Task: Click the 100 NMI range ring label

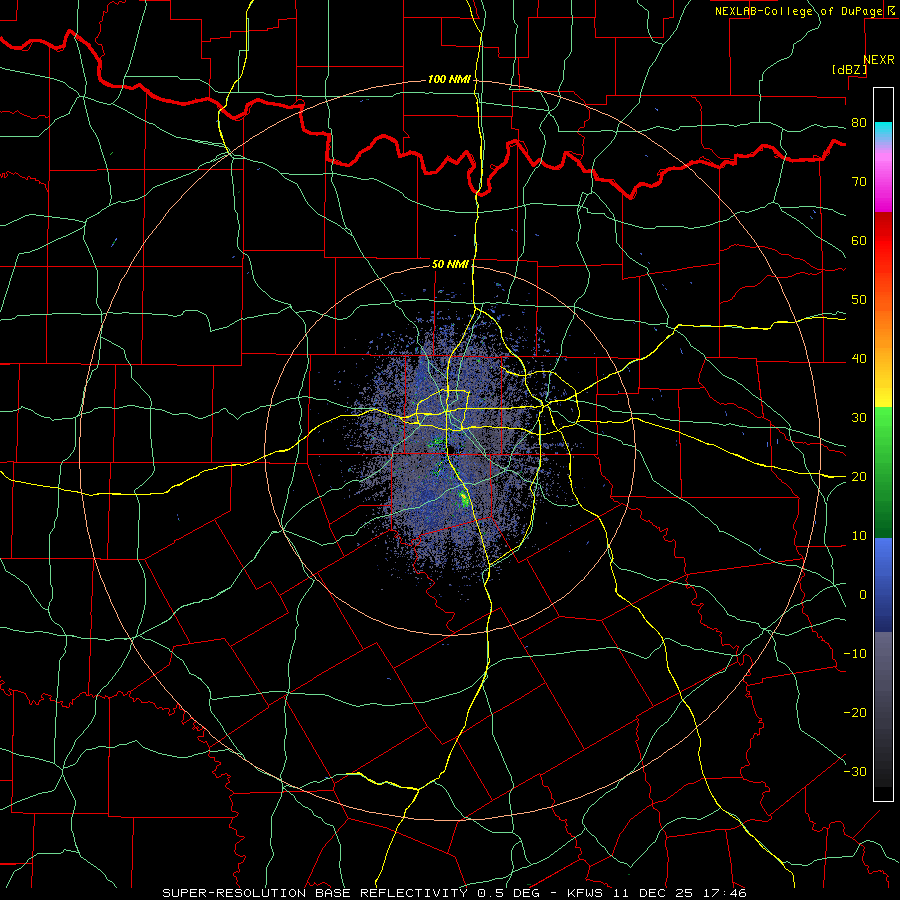Action: click(449, 79)
